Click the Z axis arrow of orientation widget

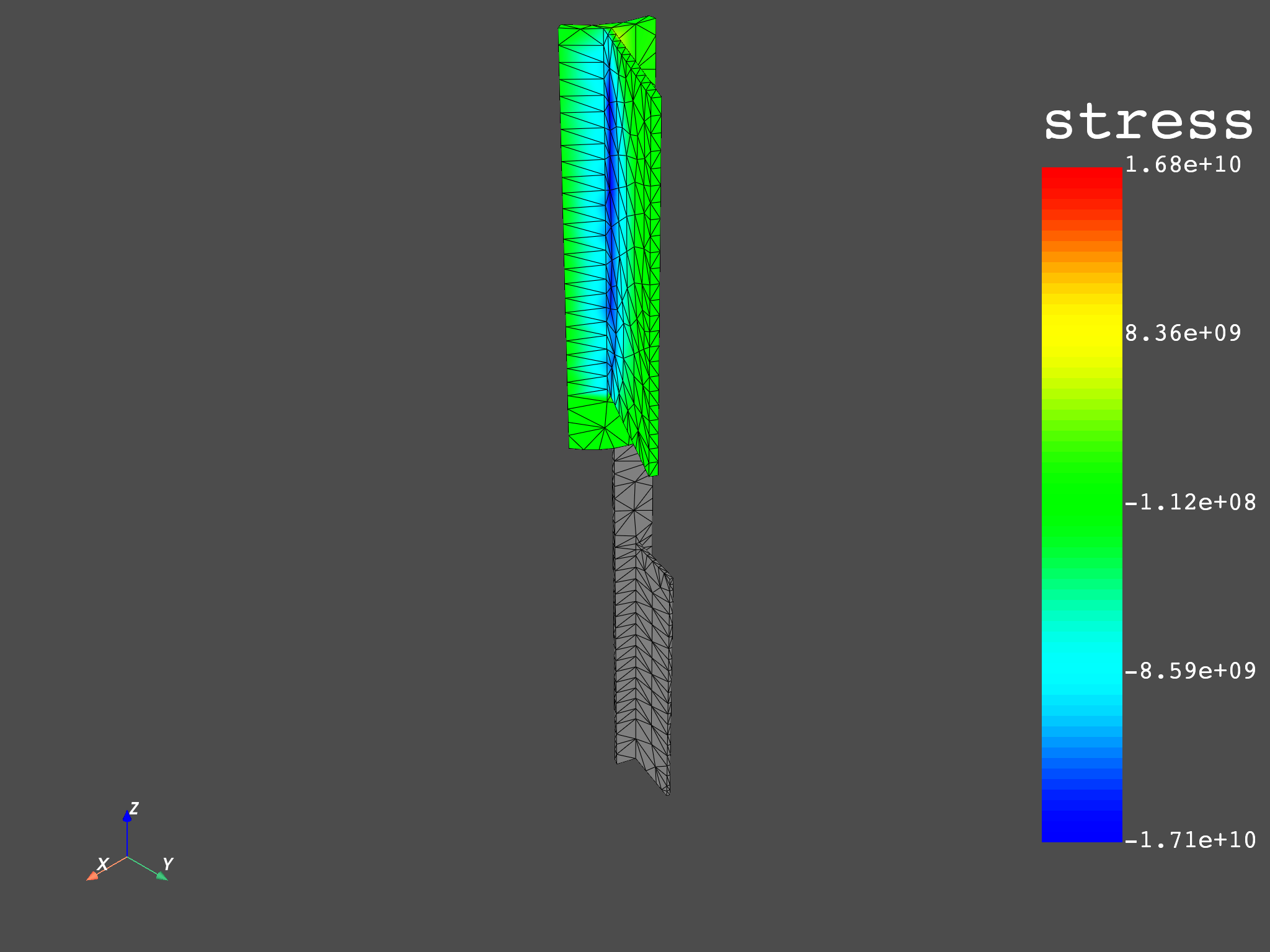[127, 816]
